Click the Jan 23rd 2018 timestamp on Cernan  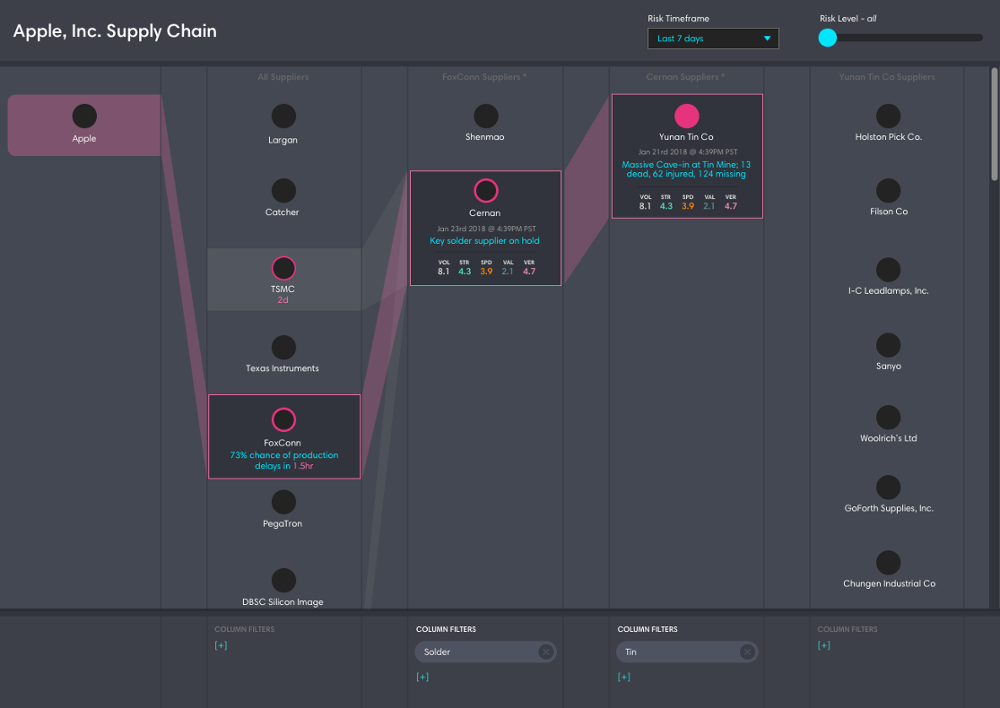click(486, 228)
